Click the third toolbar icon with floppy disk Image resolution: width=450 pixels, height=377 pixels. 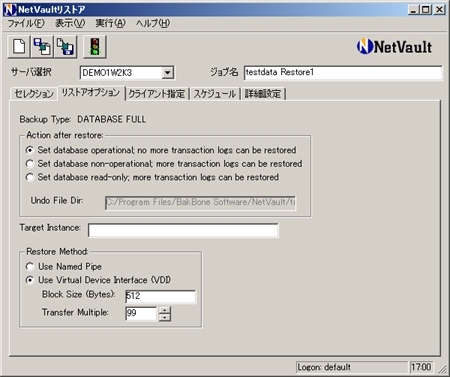65,47
